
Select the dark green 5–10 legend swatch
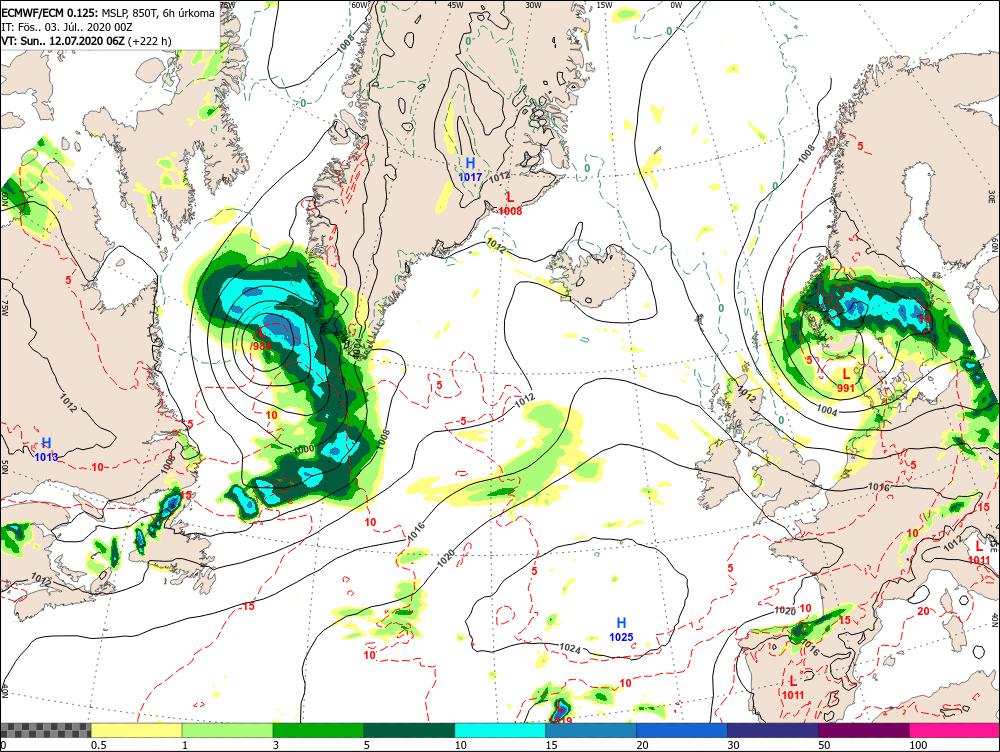[409, 730]
